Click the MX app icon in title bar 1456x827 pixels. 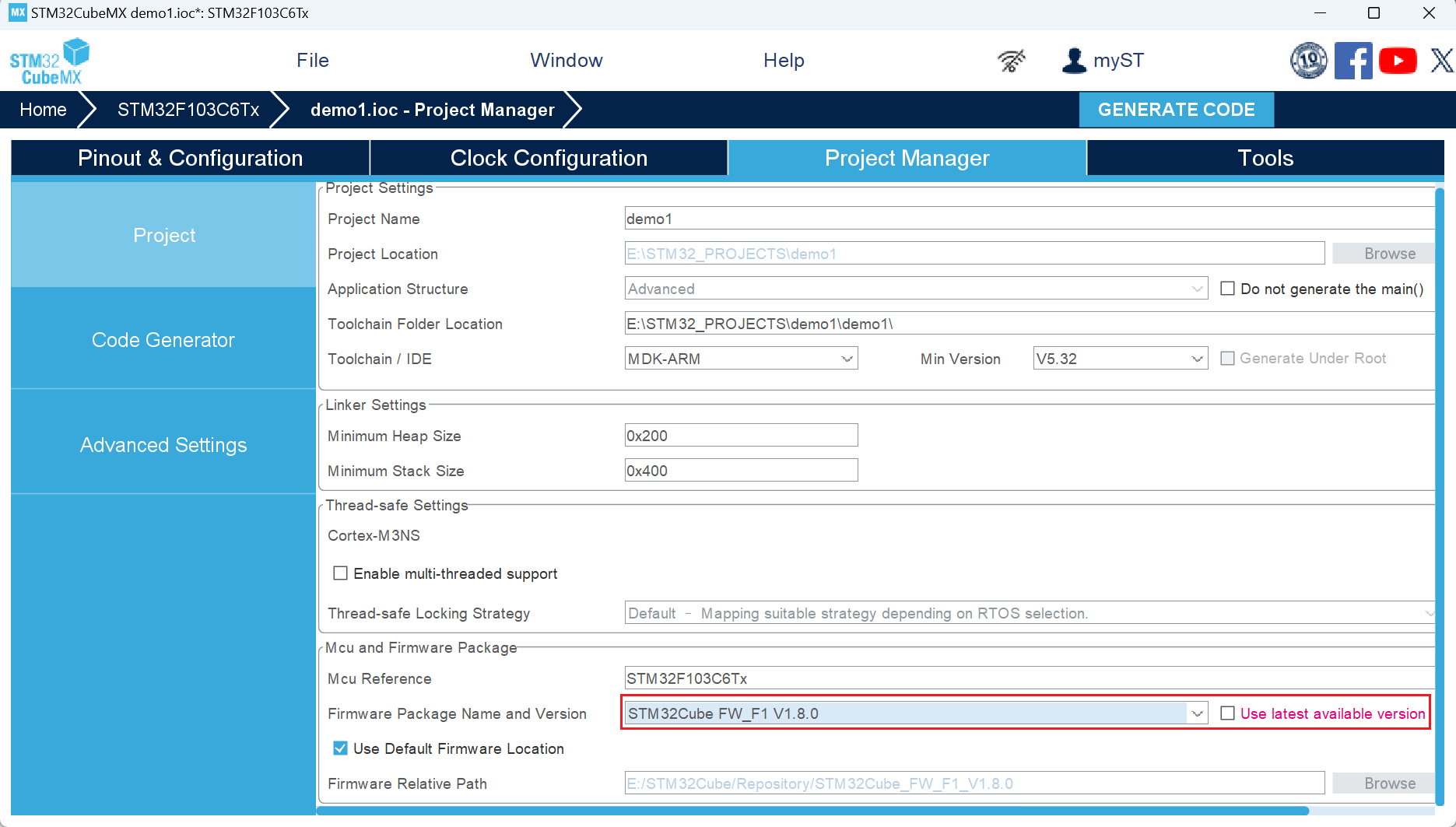[x=17, y=12]
